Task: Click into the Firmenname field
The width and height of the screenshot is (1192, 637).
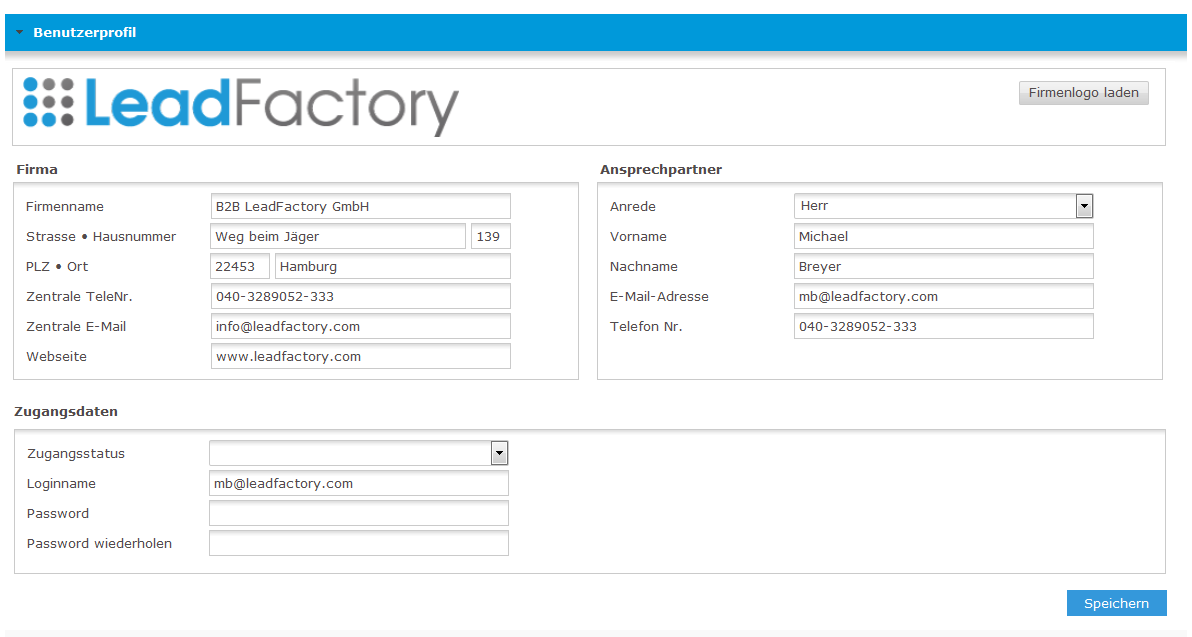Action: 360,206
